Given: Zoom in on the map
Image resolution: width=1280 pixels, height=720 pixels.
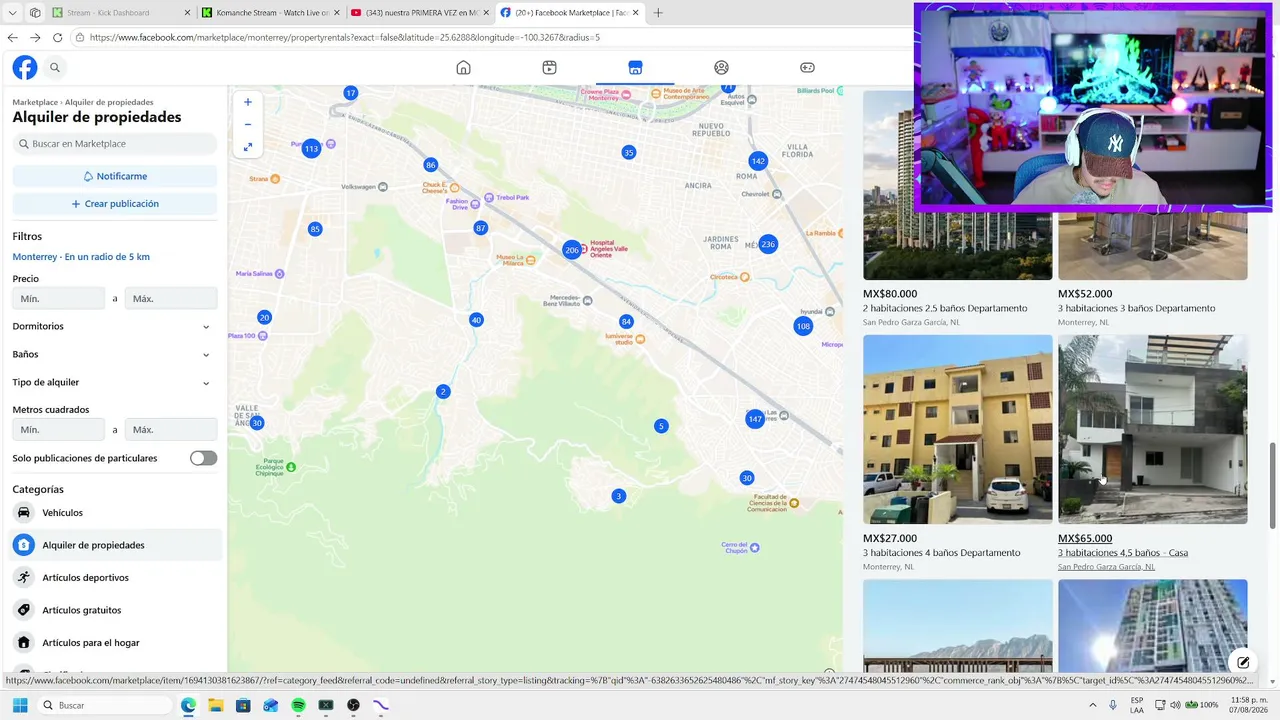Looking at the screenshot, I should click(x=248, y=102).
